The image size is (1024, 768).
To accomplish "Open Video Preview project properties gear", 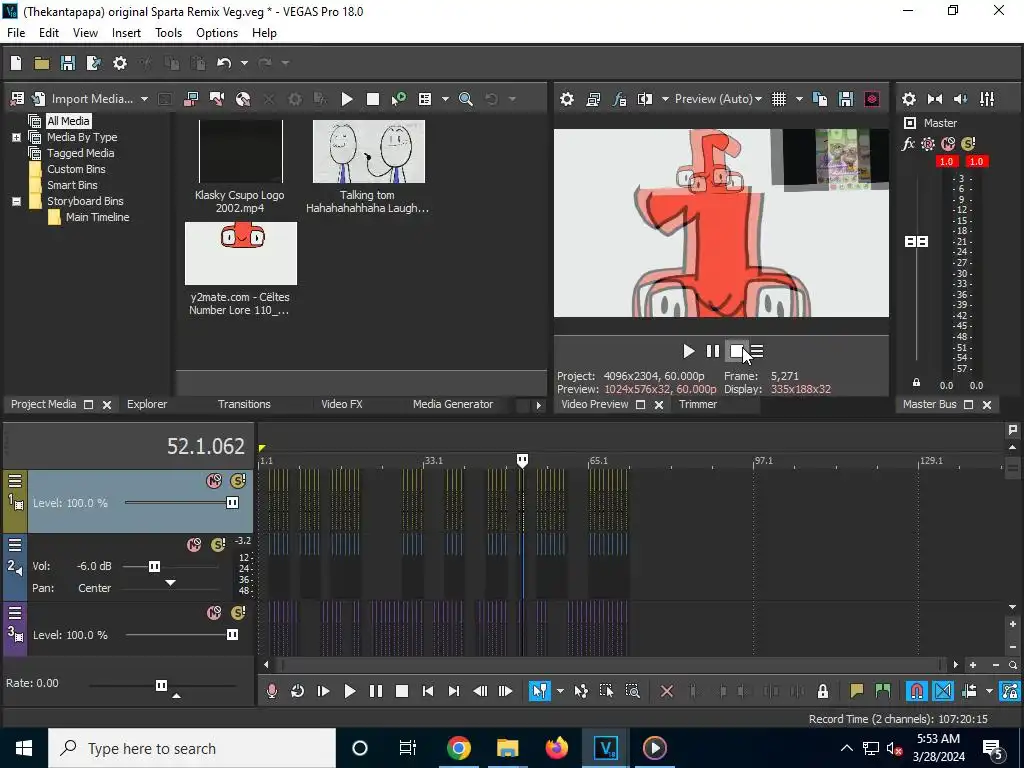I will point(567,99).
